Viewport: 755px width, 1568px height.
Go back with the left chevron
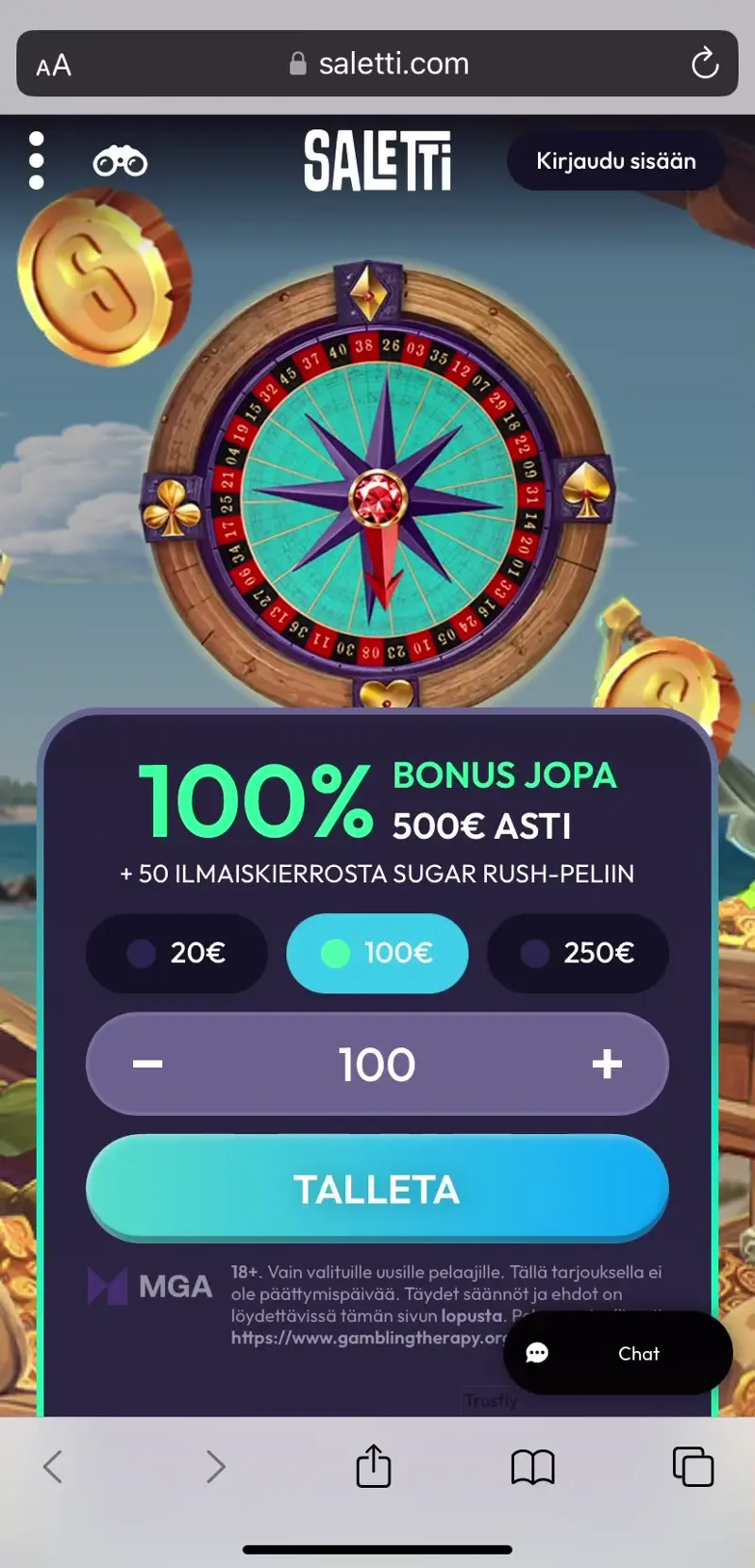[x=53, y=1466]
